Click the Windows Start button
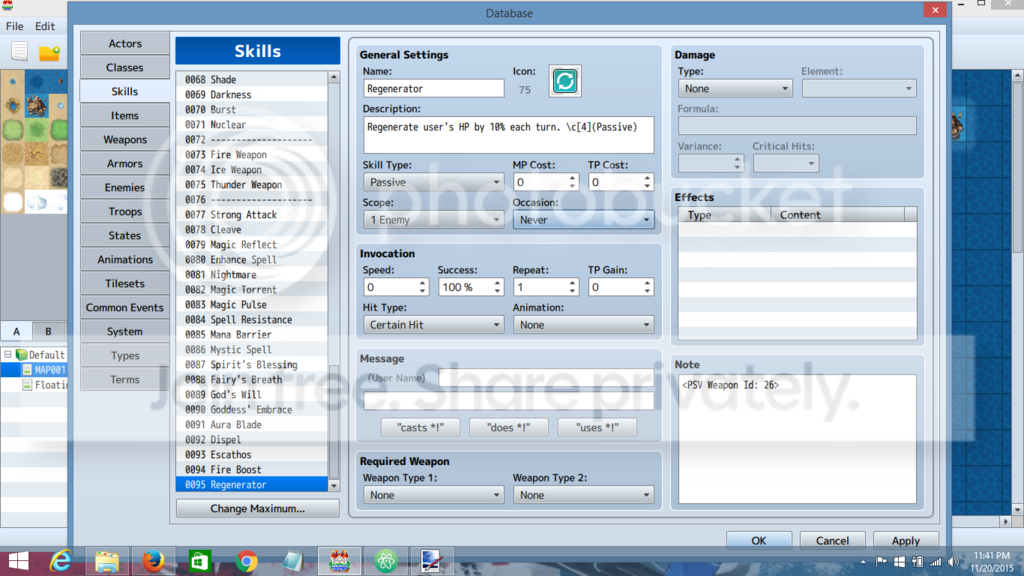The height and width of the screenshot is (576, 1024). click(x=18, y=561)
